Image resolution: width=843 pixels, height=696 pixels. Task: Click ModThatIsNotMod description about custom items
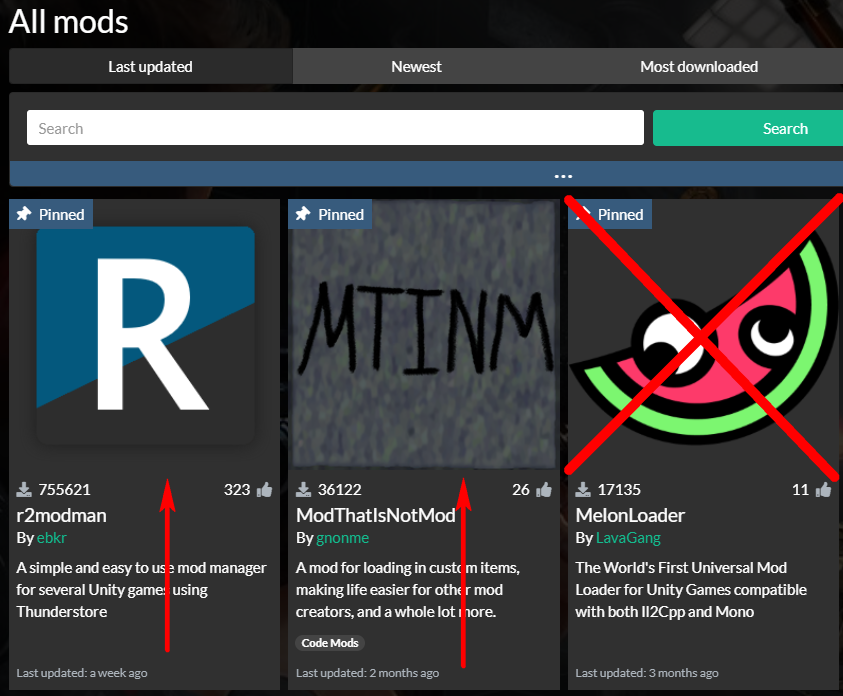pyautogui.click(x=408, y=590)
